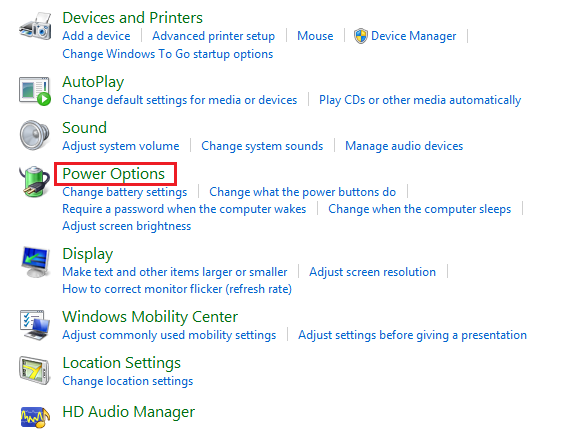
Task: Click the Sound speaker icon
Action: pos(35,135)
